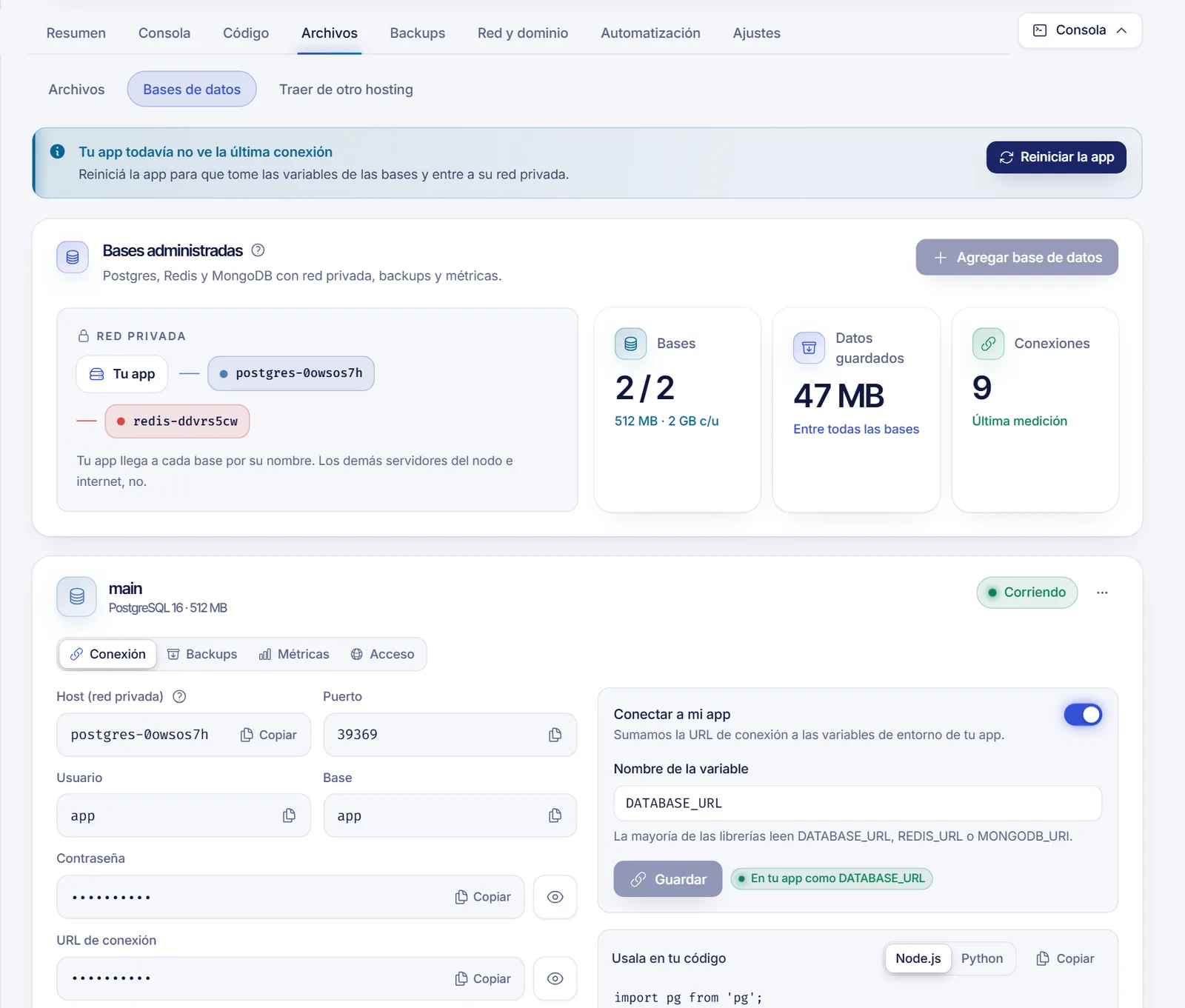
Task: Select Node.js code sample
Action: pyautogui.click(x=918, y=958)
